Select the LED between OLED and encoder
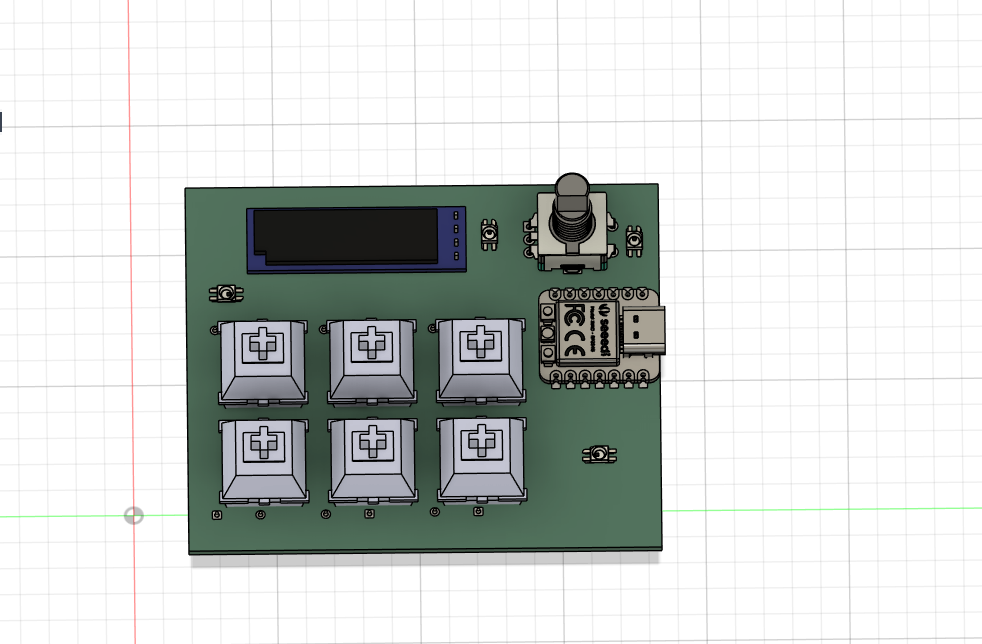 point(490,235)
